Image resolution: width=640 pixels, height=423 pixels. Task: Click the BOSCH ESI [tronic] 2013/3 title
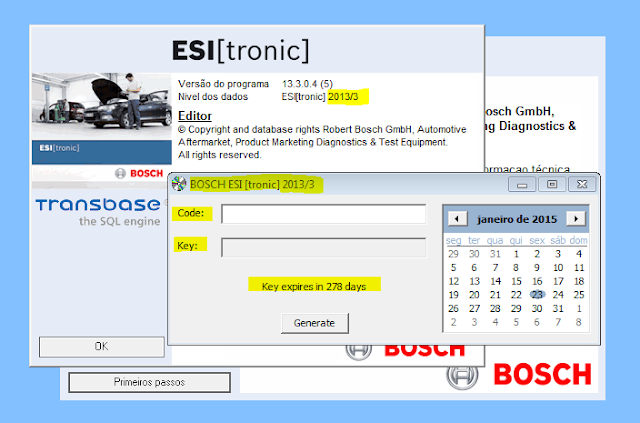tap(252, 185)
